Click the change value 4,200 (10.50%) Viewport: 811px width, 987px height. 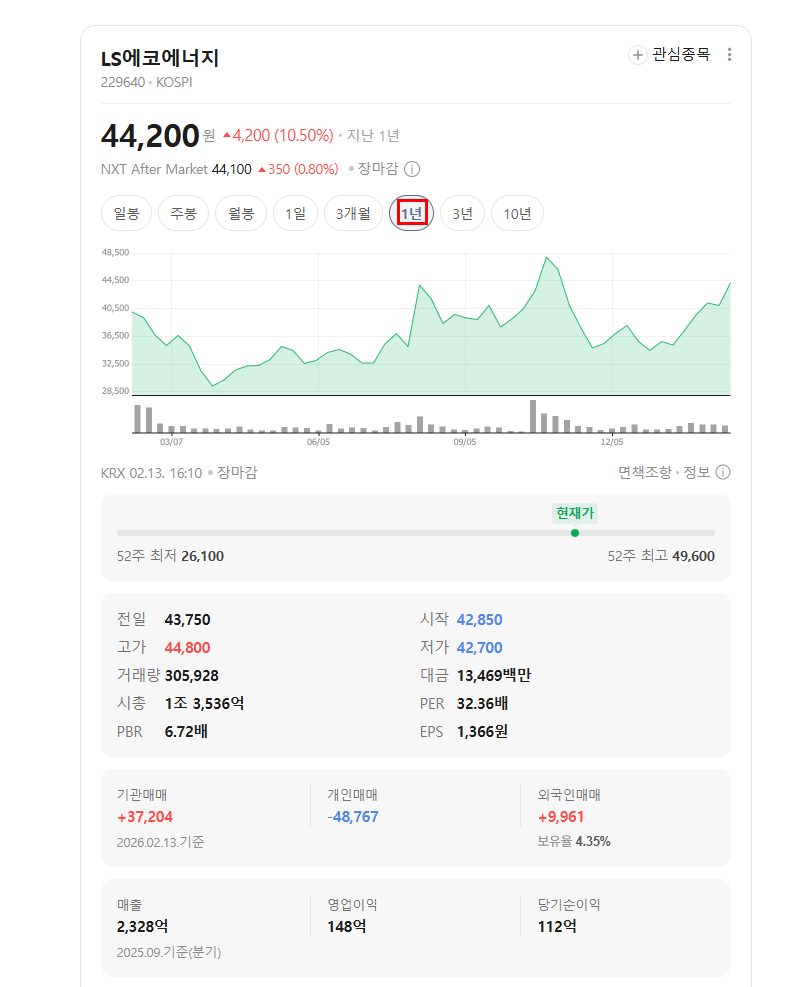tap(278, 135)
